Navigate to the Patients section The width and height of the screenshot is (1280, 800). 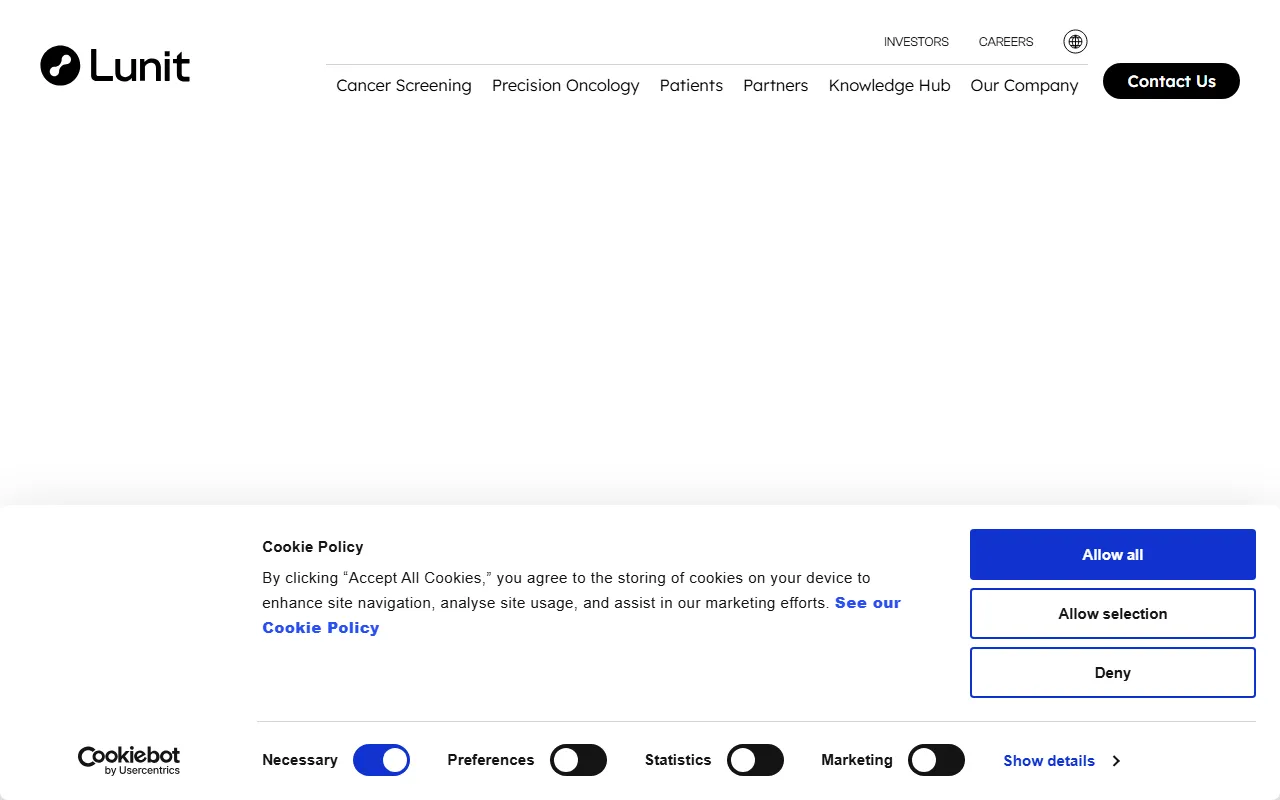[691, 86]
